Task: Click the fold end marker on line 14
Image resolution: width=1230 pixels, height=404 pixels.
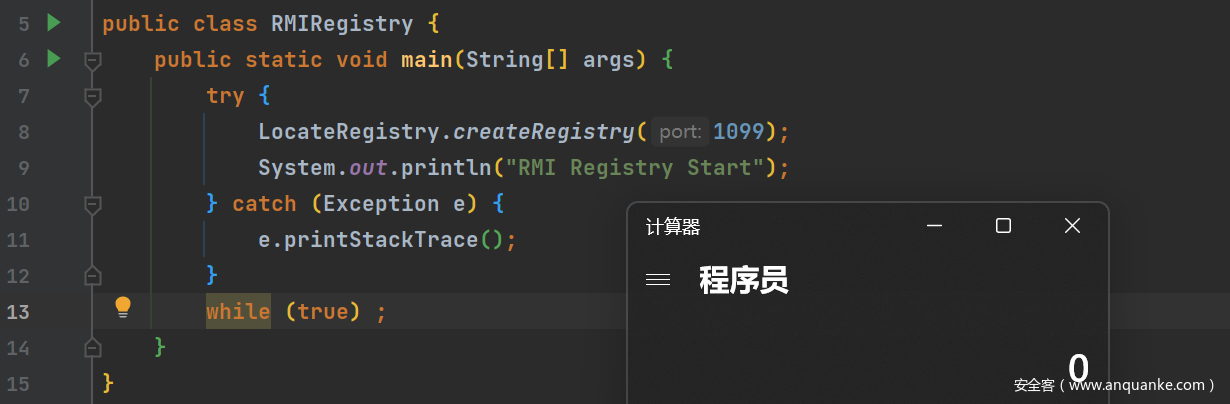Action: (x=93, y=347)
